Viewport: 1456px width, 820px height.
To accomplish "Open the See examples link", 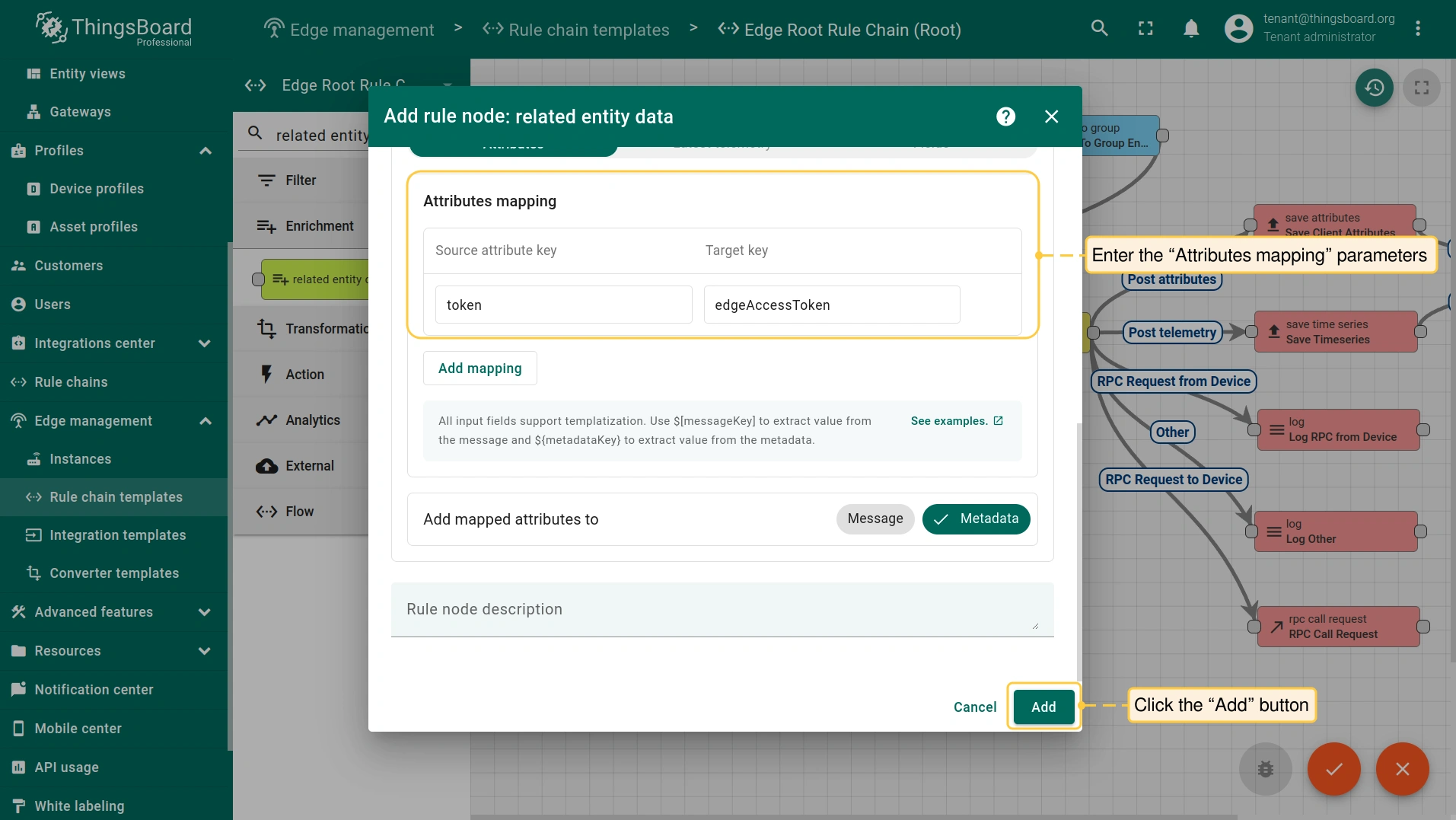I will click(957, 421).
